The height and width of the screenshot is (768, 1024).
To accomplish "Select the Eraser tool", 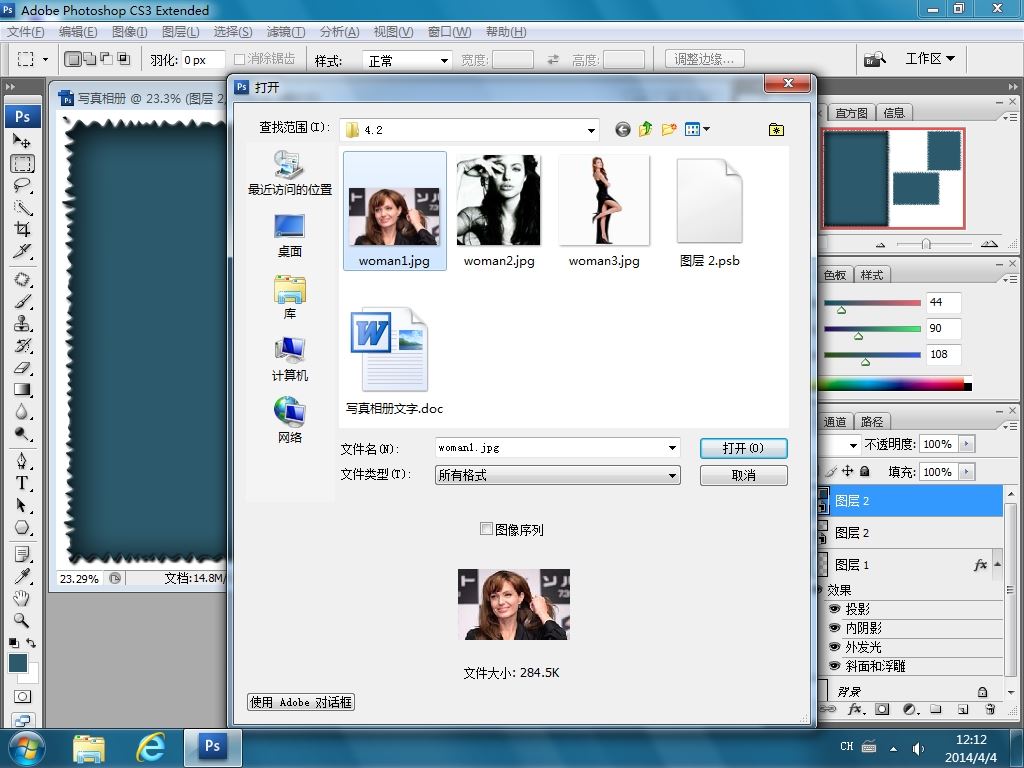I will click(22, 368).
